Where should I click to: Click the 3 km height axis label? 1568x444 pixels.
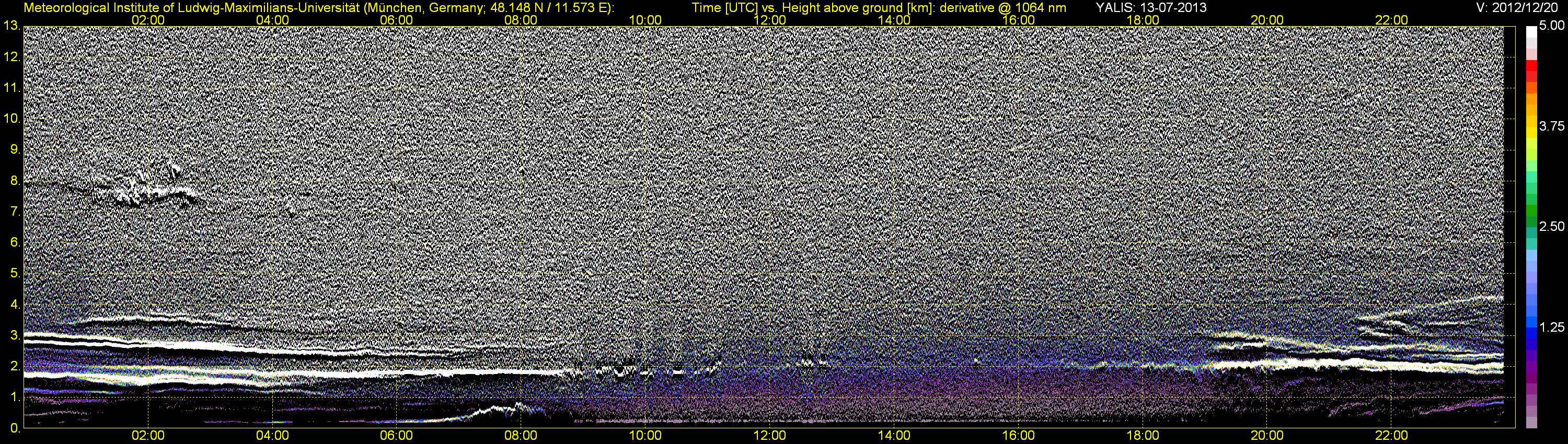pos(15,335)
